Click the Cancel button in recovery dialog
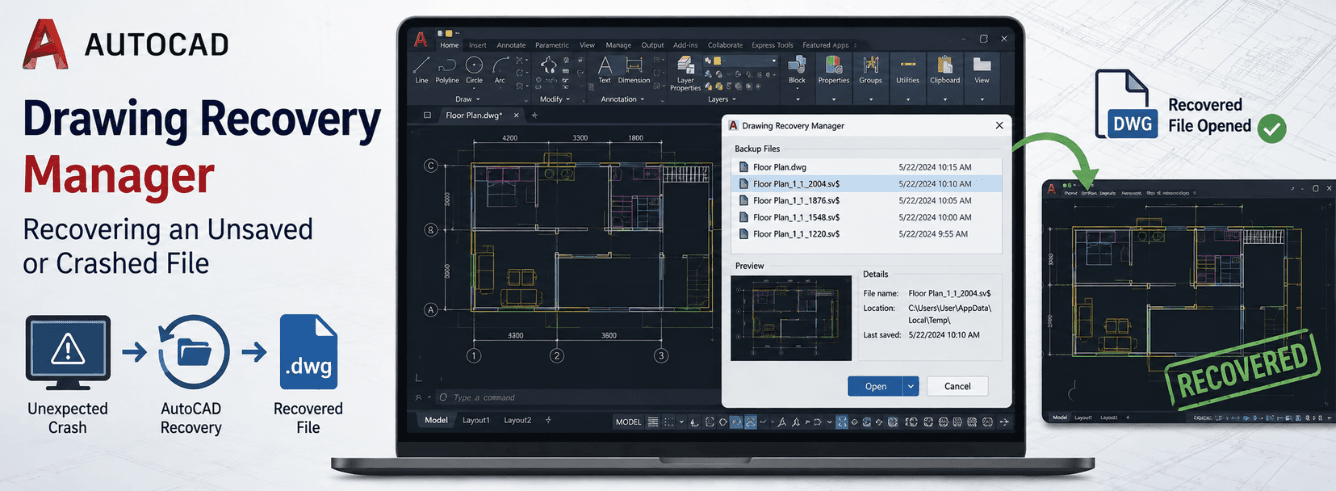 [957, 386]
